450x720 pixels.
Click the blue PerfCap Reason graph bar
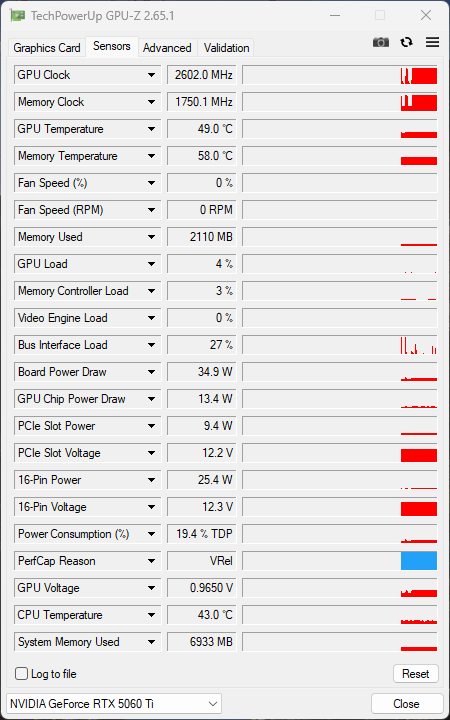(419, 561)
